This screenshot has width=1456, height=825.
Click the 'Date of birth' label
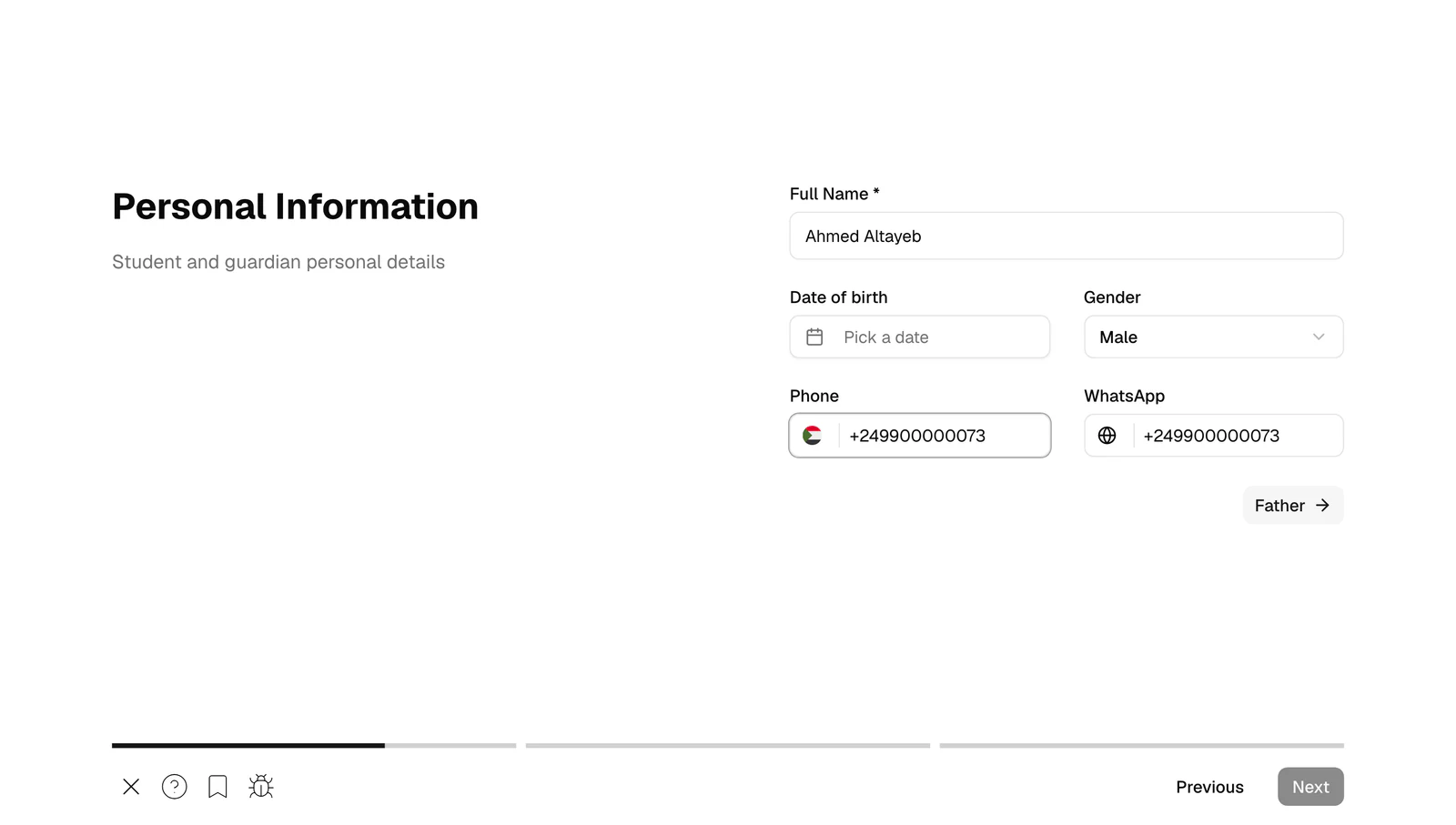click(838, 297)
